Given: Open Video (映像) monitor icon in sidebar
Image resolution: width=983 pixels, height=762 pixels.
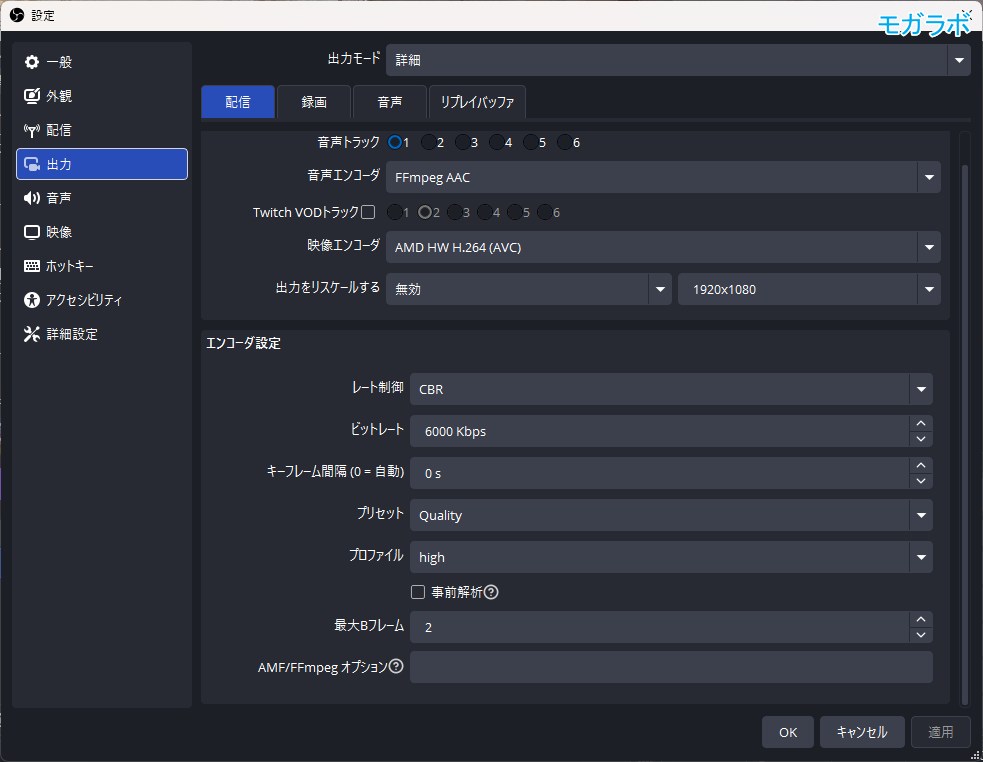Looking at the screenshot, I should [31, 232].
